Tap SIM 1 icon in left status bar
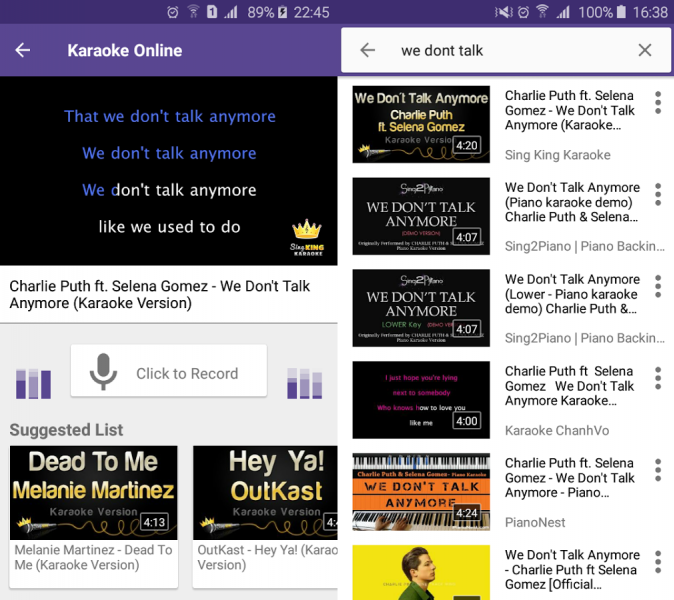 pyautogui.click(x=212, y=12)
